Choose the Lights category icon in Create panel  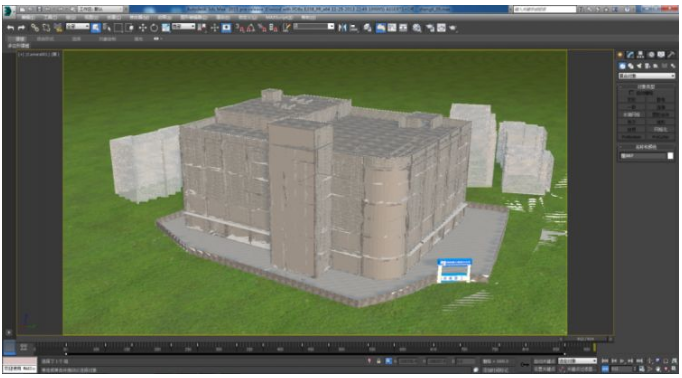pos(639,66)
